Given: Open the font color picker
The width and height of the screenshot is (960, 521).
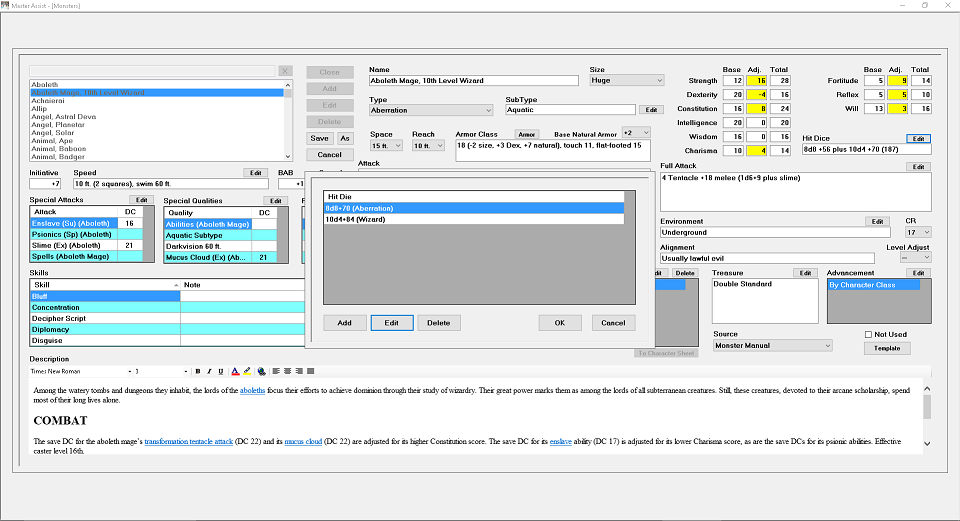Looking at the screenshot, I should 235,371.
